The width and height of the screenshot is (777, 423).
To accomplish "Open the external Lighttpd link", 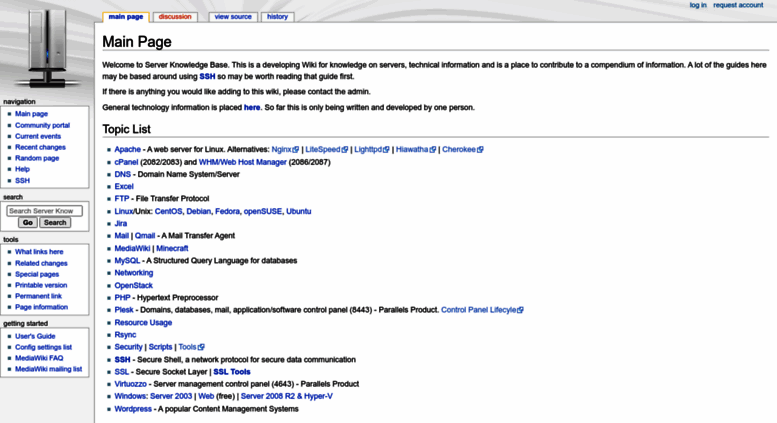I will pyautogui.click(x=372, y=150).
